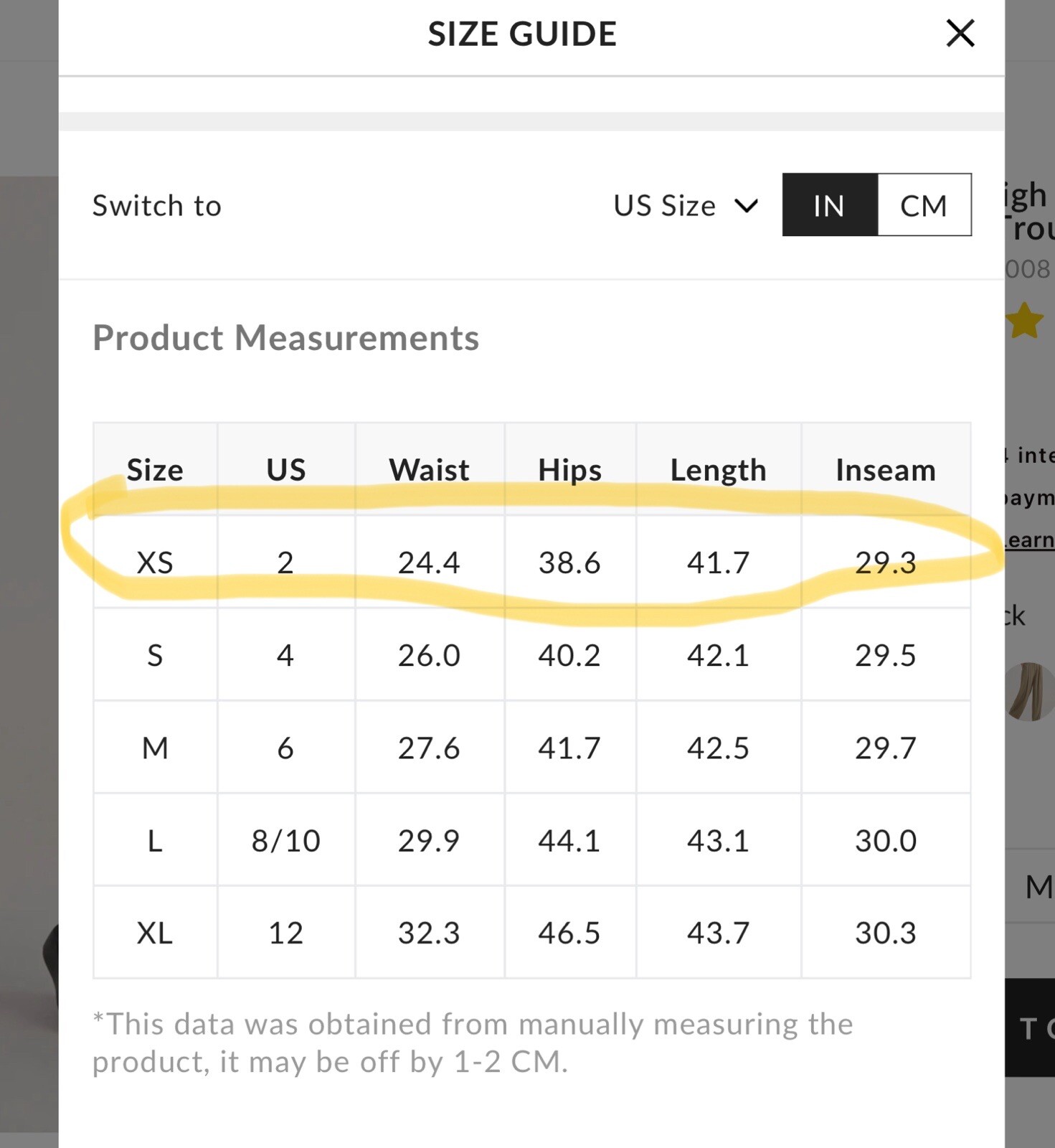Select the XL size row label
This screenshot has height=1148, width=1055.
click(155, 933)
